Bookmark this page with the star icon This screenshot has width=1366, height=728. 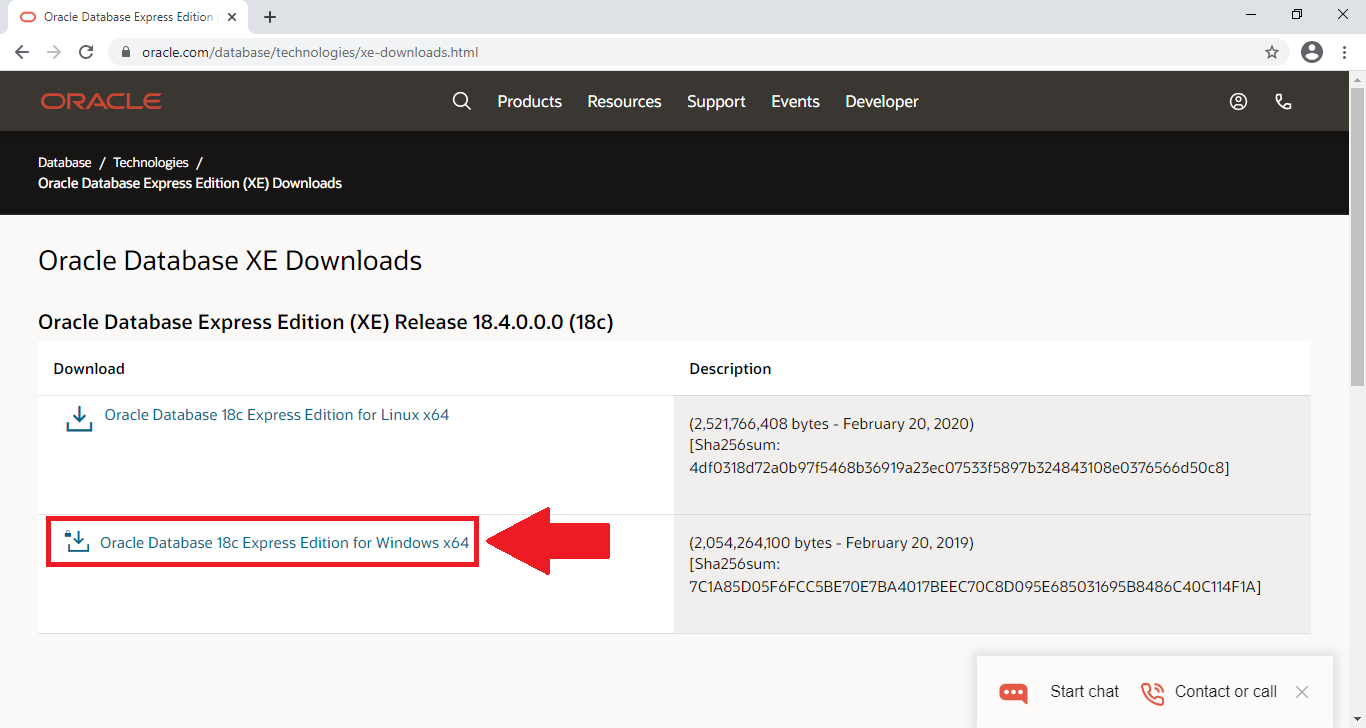(1272, 52)
